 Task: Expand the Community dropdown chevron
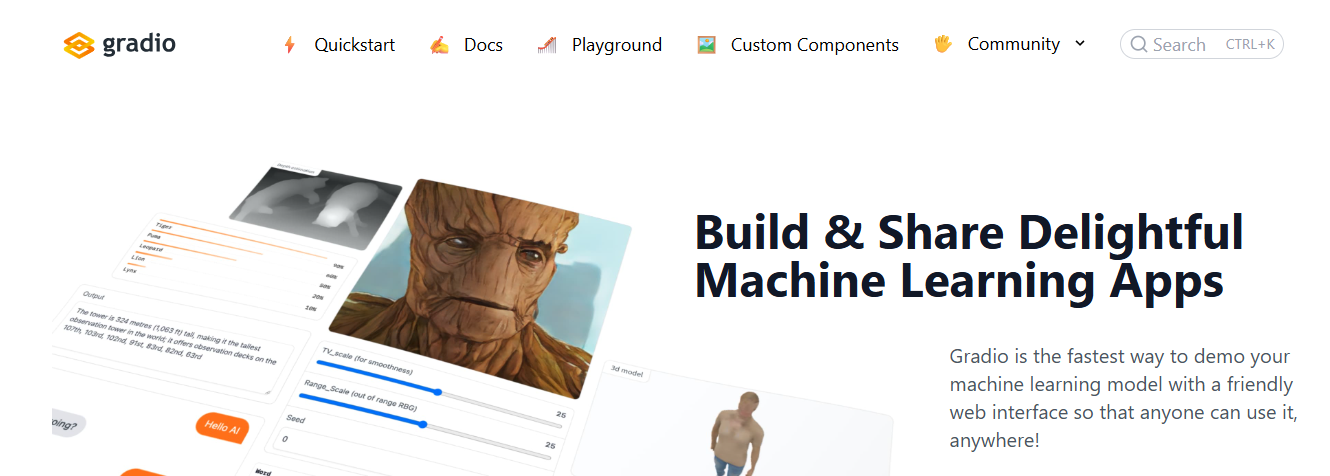tap(1080, 44)
